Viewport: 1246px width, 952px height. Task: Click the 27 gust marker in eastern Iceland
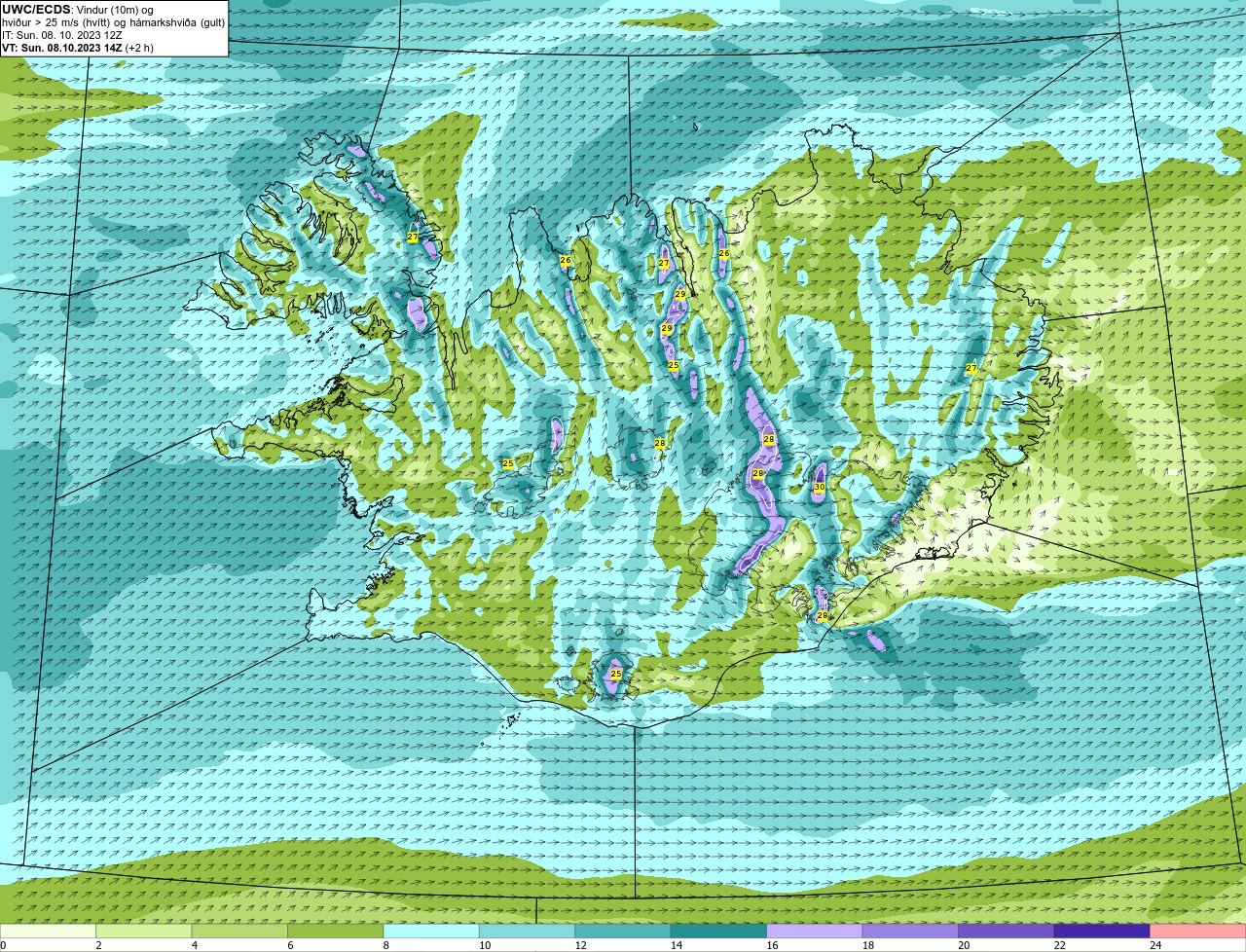tap(971, 368)
